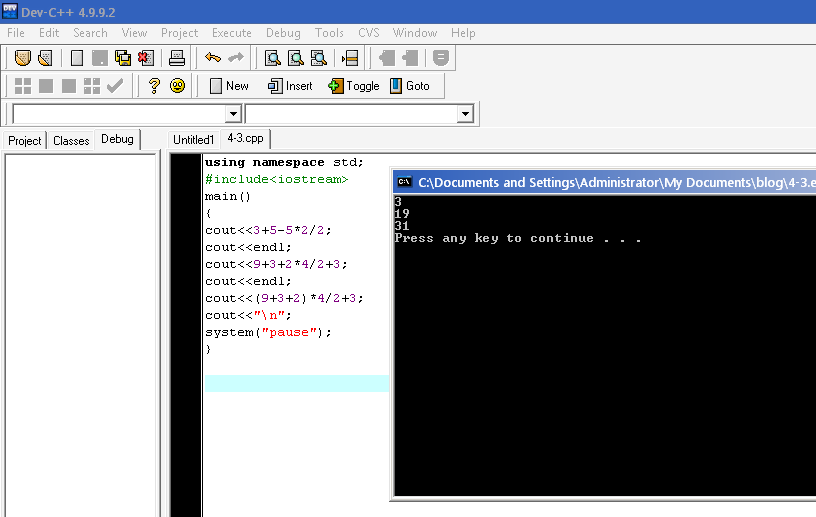816x517 pixels.
Task: Click the console window's C:\ title icon
Action: click(404, 182)
